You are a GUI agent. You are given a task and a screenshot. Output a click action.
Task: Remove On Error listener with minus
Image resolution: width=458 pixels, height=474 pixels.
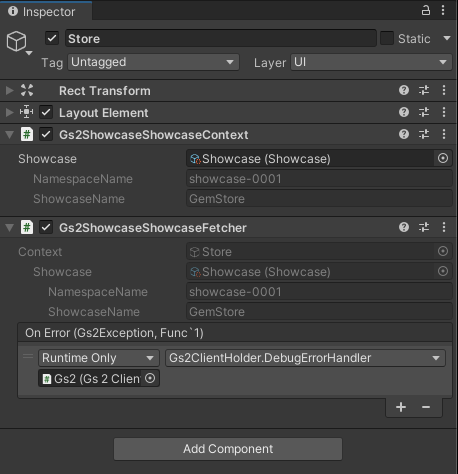426,407
